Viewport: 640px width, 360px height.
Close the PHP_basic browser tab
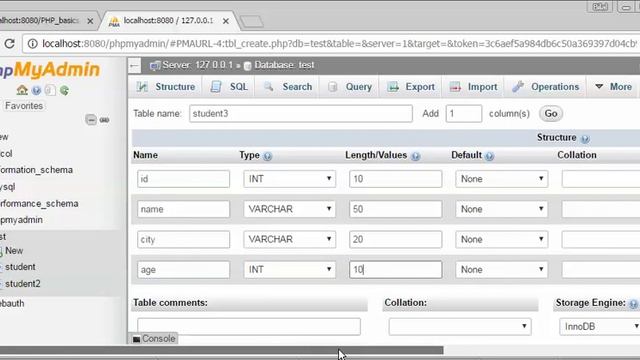pyautogui.click(x=90, y=21)
